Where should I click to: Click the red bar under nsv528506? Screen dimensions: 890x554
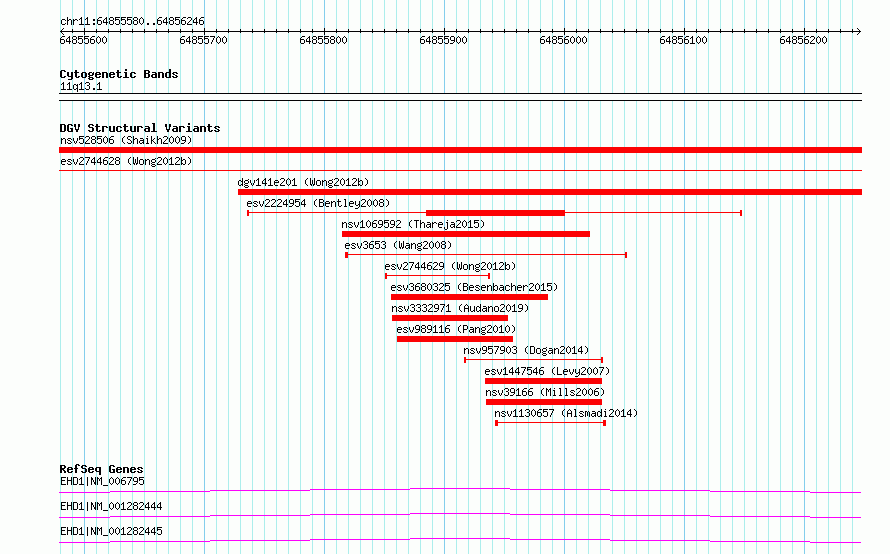coord(460,150)
